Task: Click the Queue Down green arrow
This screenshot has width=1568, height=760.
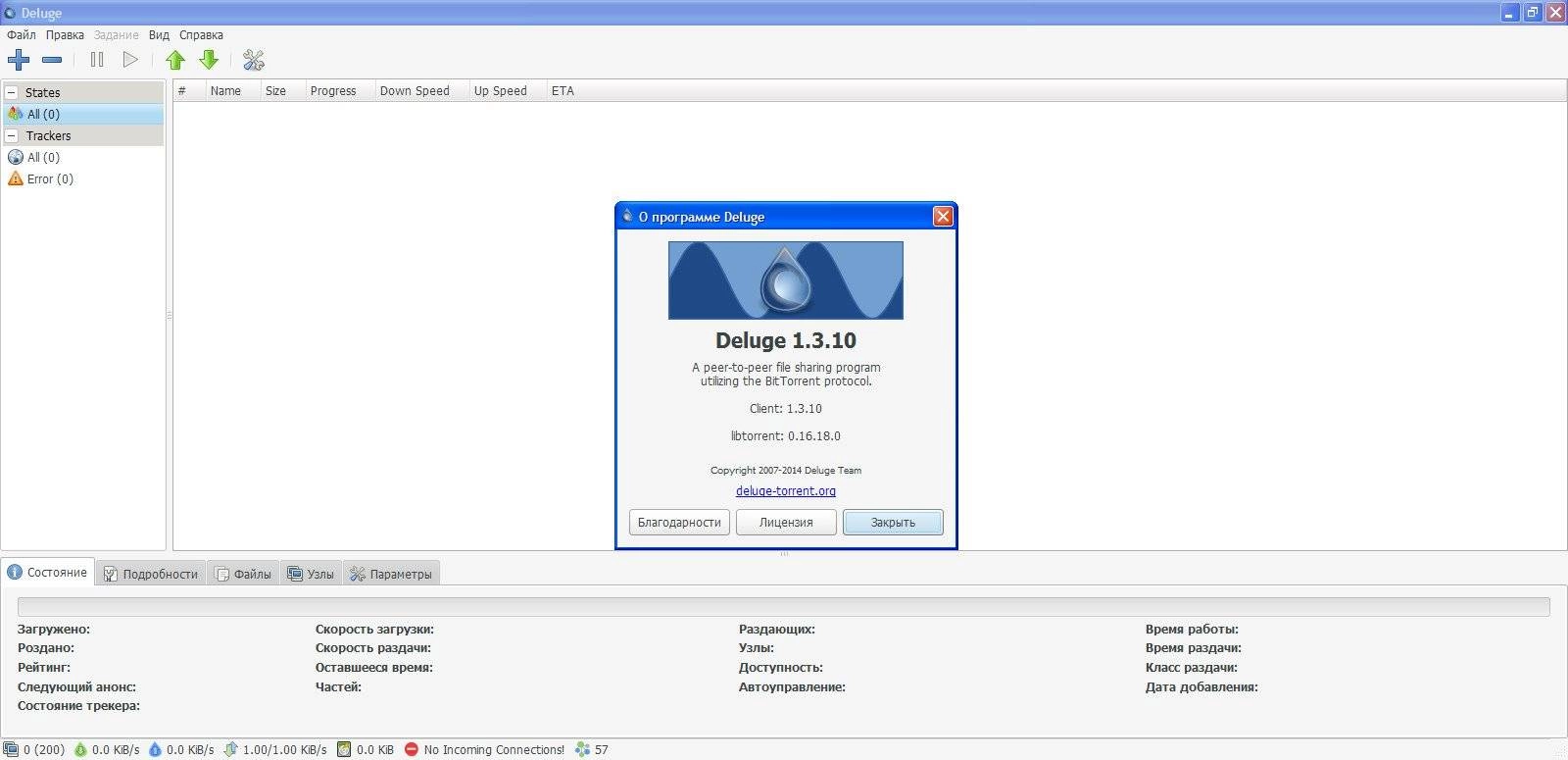Action: [209, 60]
